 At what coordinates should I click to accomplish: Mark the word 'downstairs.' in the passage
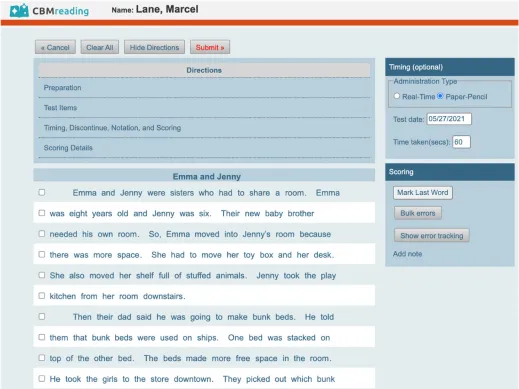tap(164, 296)
